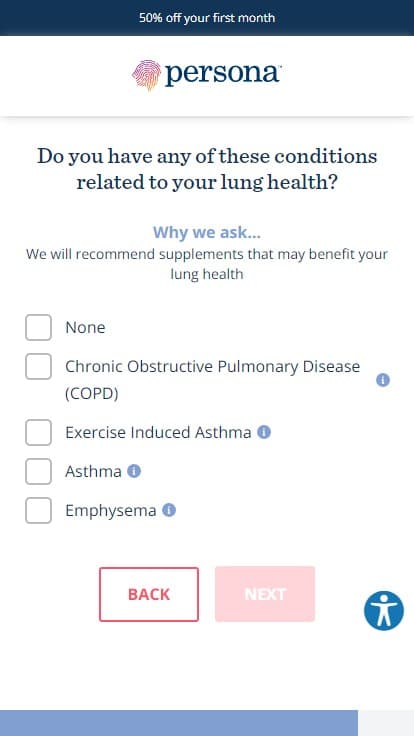Check the Chronic Obstructive Pulmonary Disease box

(x=38, y=367)
